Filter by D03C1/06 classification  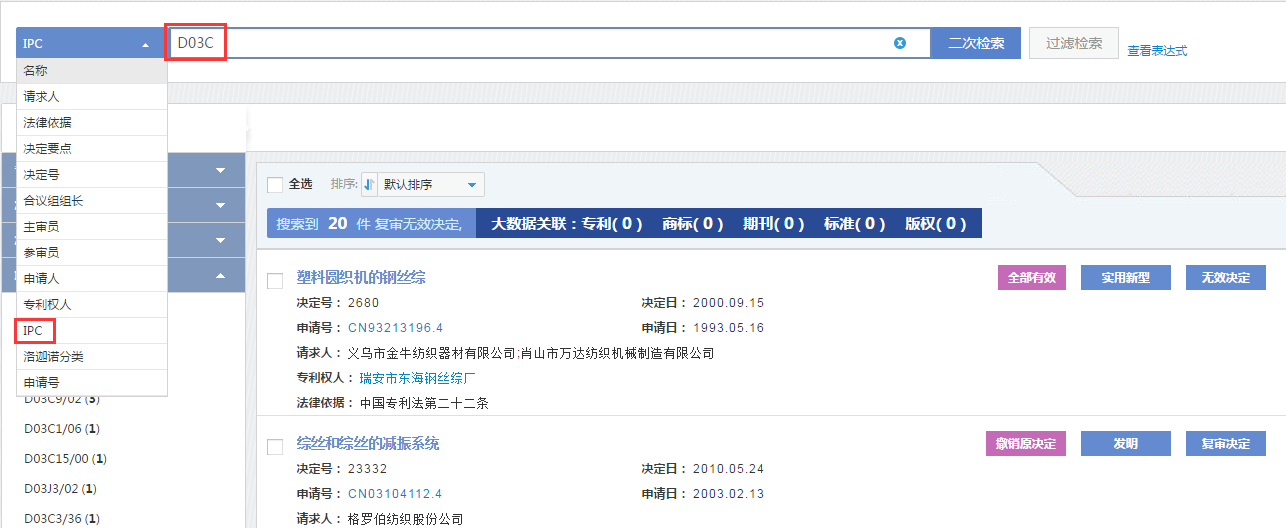(62, 429)
